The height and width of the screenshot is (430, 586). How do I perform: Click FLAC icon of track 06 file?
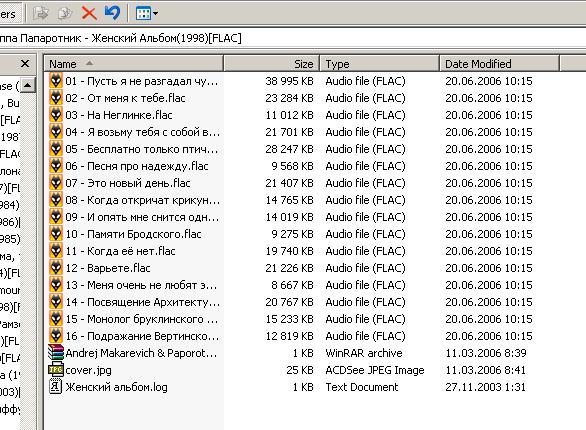tap(56, 166)
